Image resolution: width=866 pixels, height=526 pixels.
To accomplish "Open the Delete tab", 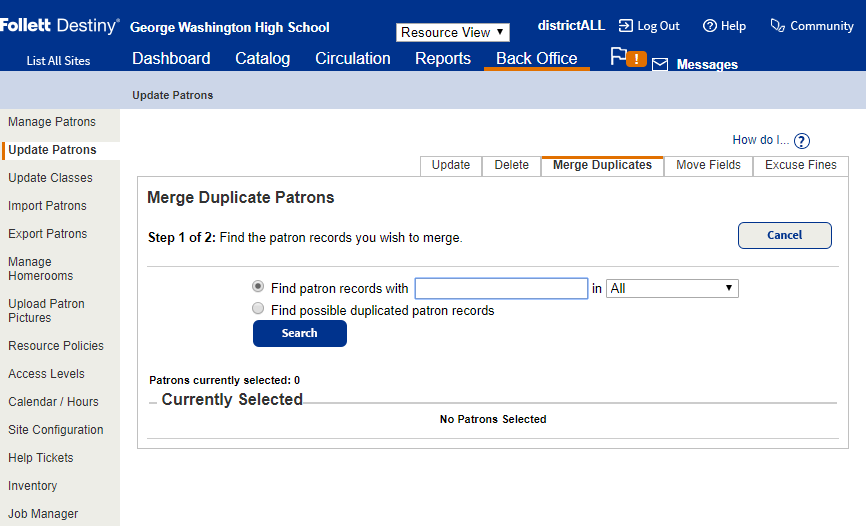I will [x=511, y=165].
